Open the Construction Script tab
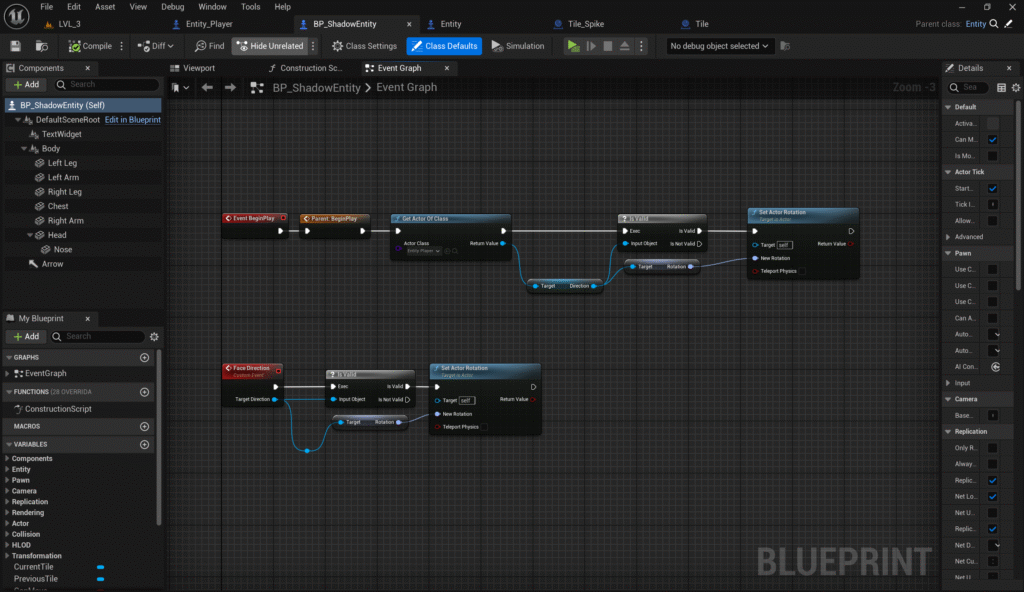The image size is (1024, 592). tap(311, 68)
